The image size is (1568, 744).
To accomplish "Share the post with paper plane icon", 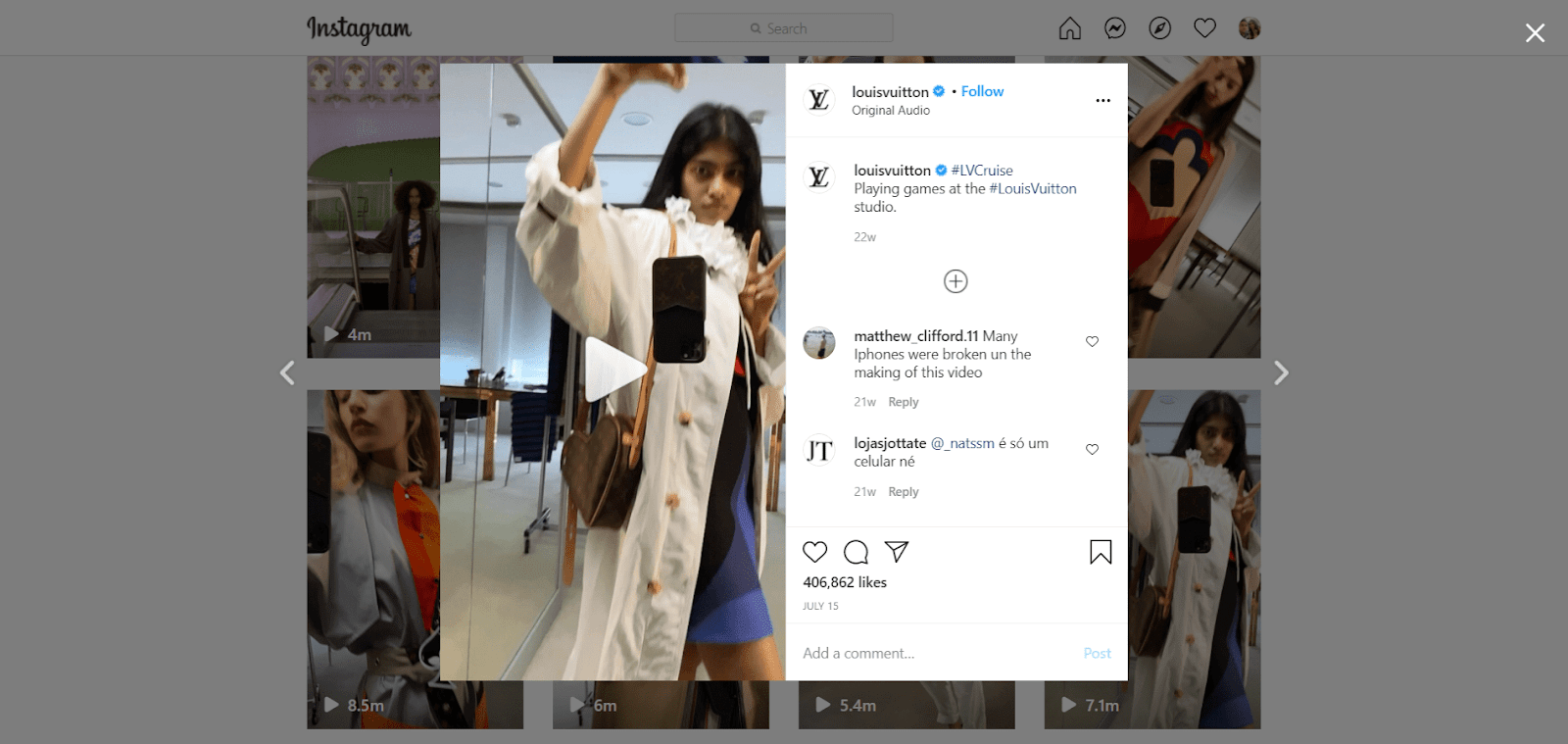I will tap(897, 552).
